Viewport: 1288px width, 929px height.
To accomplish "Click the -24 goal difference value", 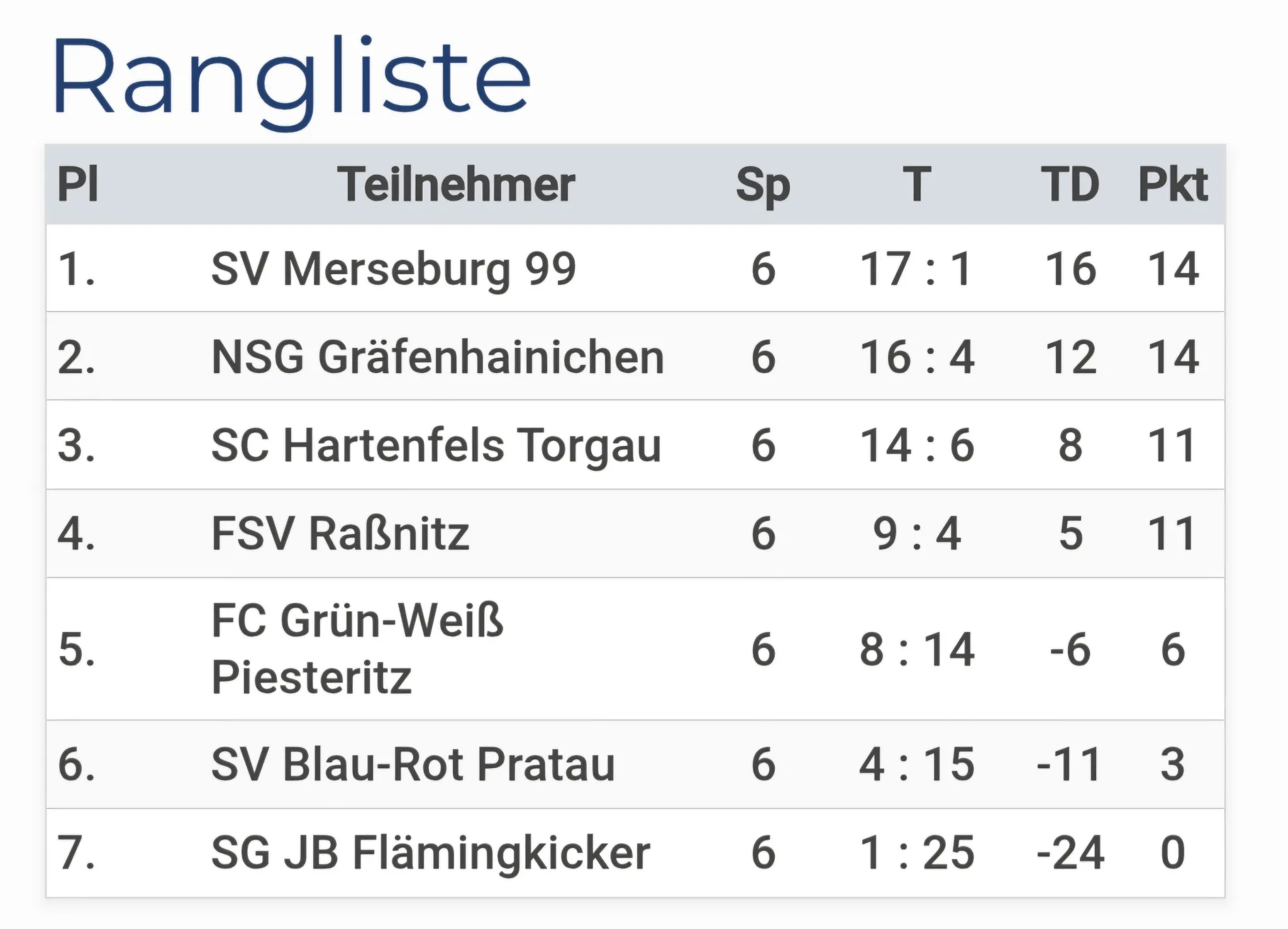I will [1070, 853].
